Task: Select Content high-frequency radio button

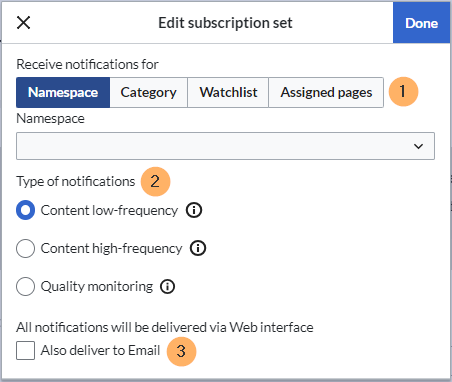Action: point(25,248)
